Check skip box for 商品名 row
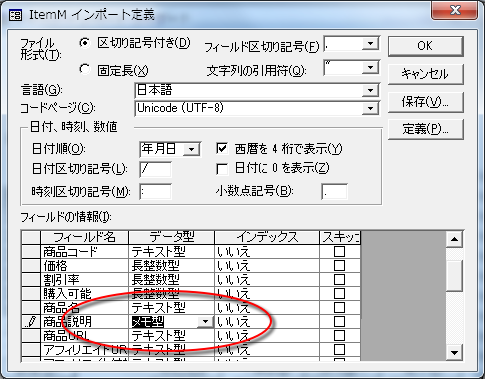This screenshot has width=485, height=379. [x=339, y=307]
